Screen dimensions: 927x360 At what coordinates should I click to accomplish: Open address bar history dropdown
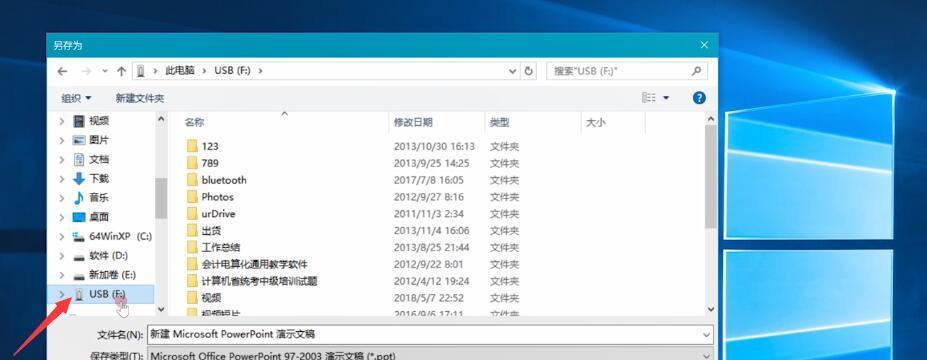[x=513, y=71]
